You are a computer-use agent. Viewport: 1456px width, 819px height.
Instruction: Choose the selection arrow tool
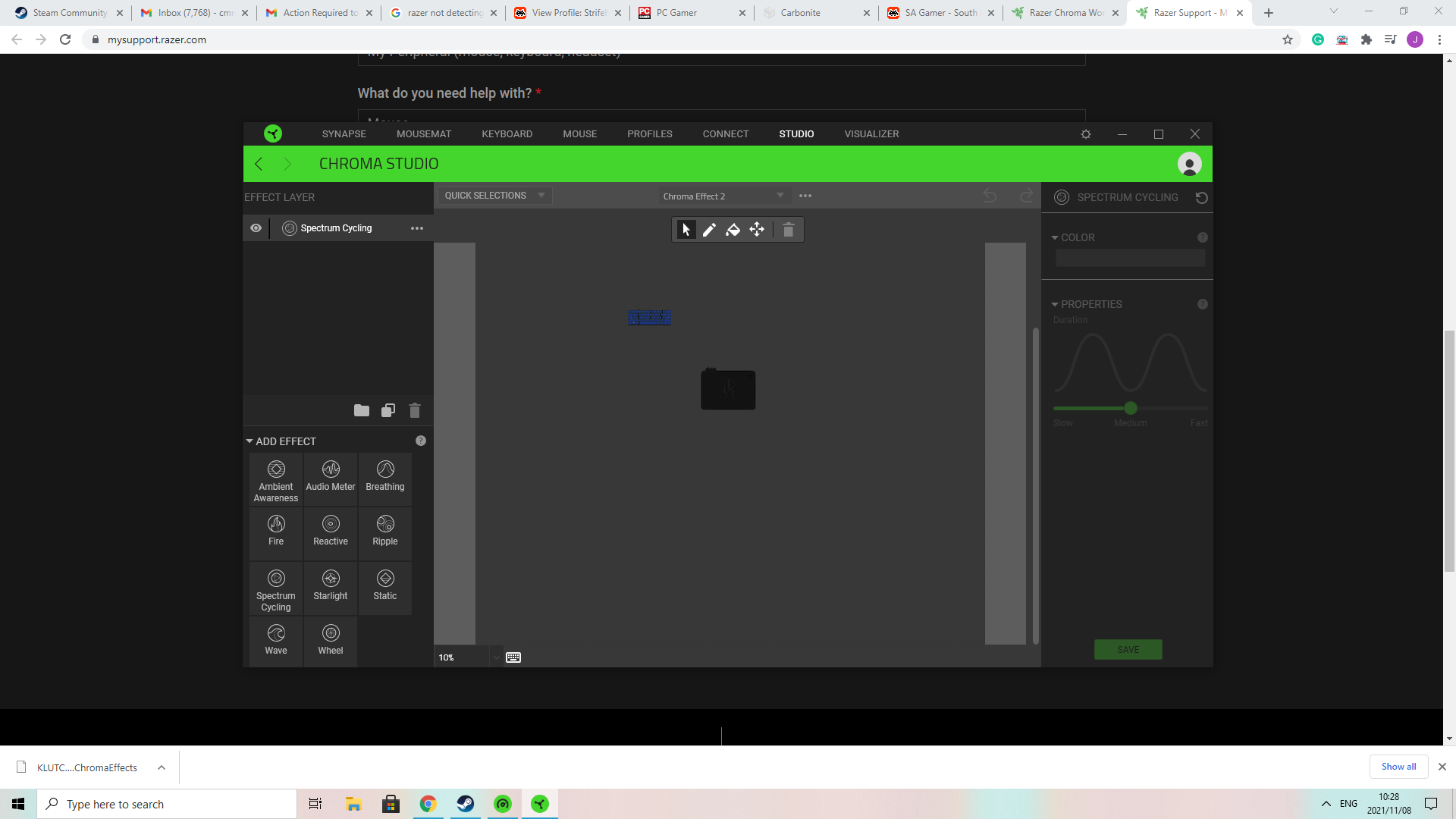(686, 230)
